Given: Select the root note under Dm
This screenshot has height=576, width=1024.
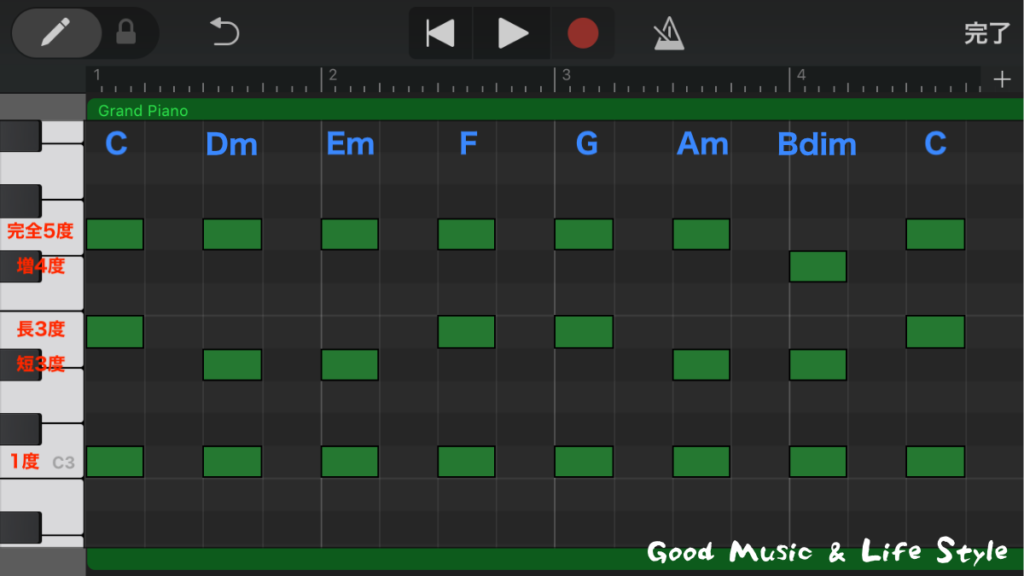Looking at the screenshot, I should 232,462.
